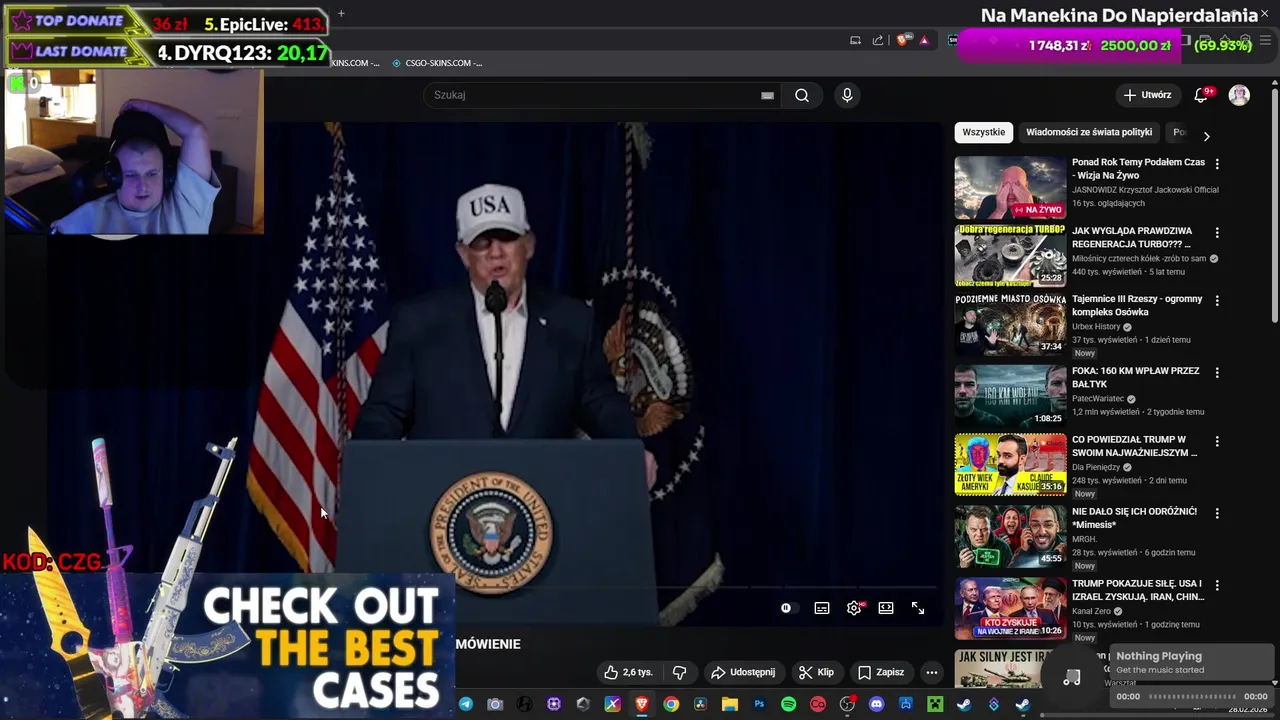Image resolution: width=1280 pixels, height=720 pixels.
Task: Click share page icon in address bar
Action: click(x=878, y=40)
